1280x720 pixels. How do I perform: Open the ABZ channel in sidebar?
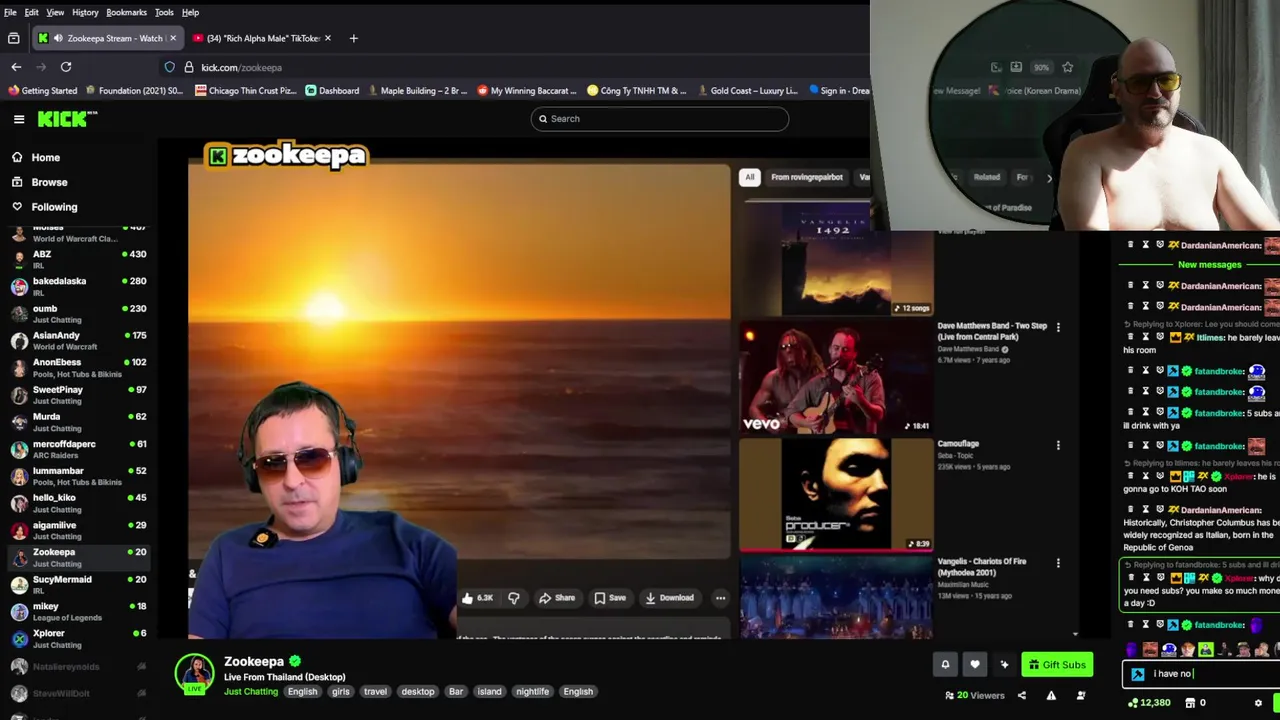[x=78, y=259]
